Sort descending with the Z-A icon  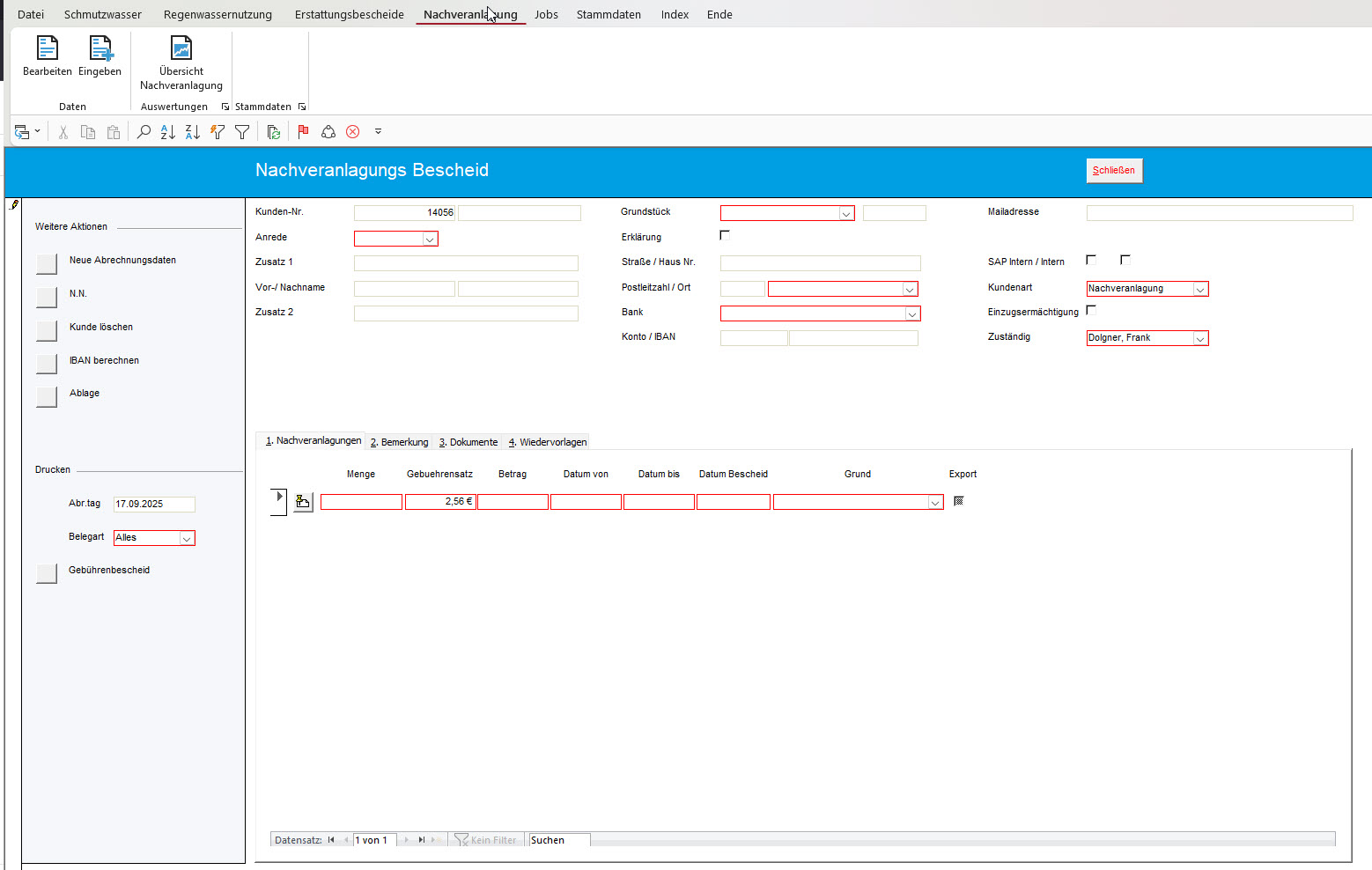click(x=192, y=132)
